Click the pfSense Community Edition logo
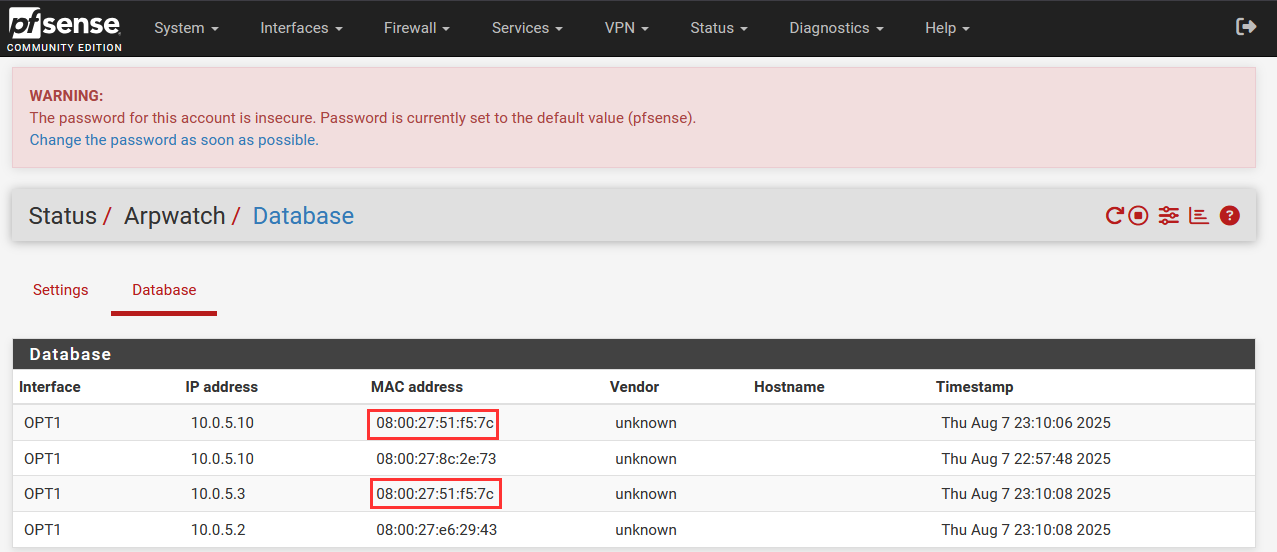1277x552 pixels. pos(64,29)
